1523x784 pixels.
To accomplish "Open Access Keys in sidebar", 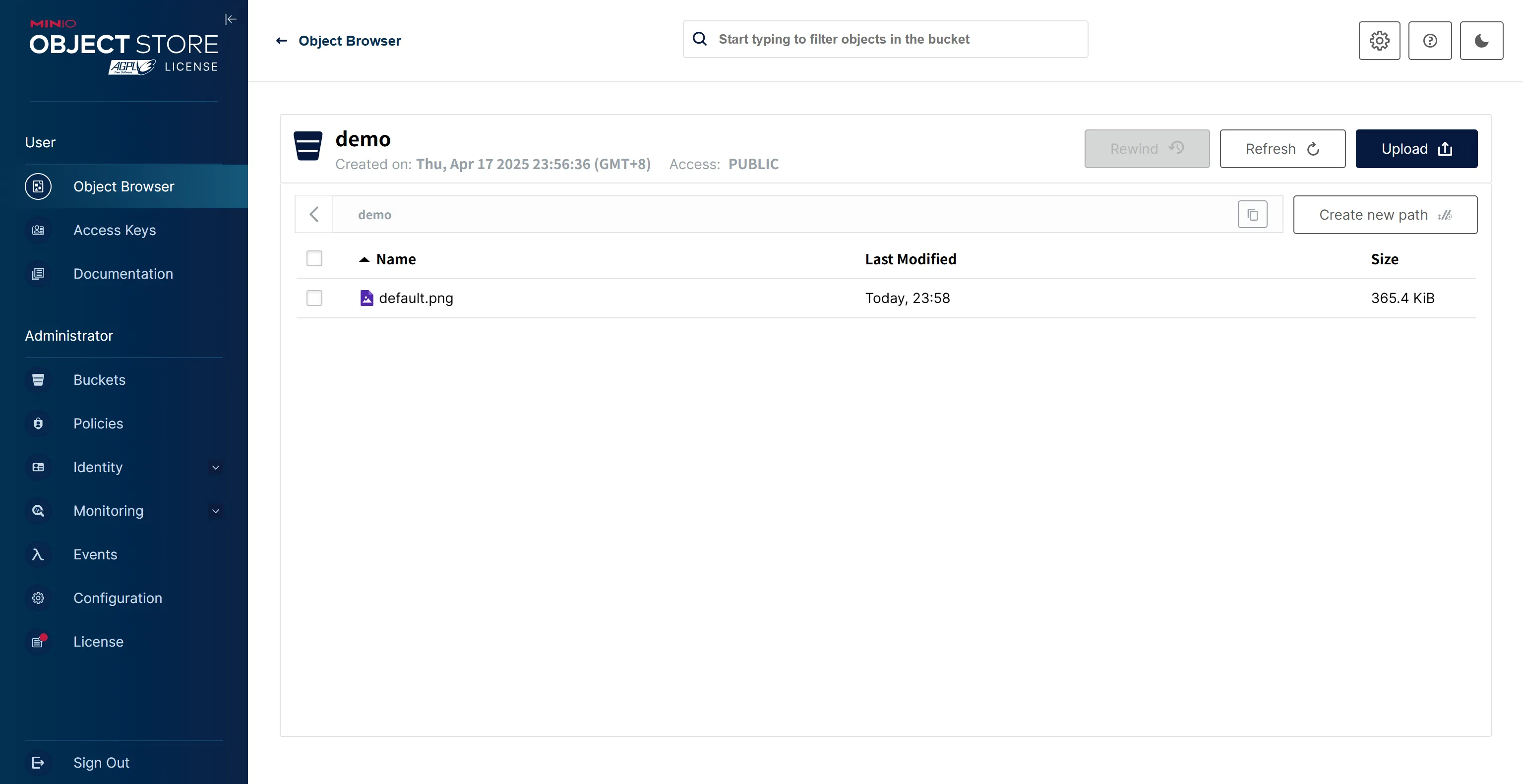I will coord(114,230).
